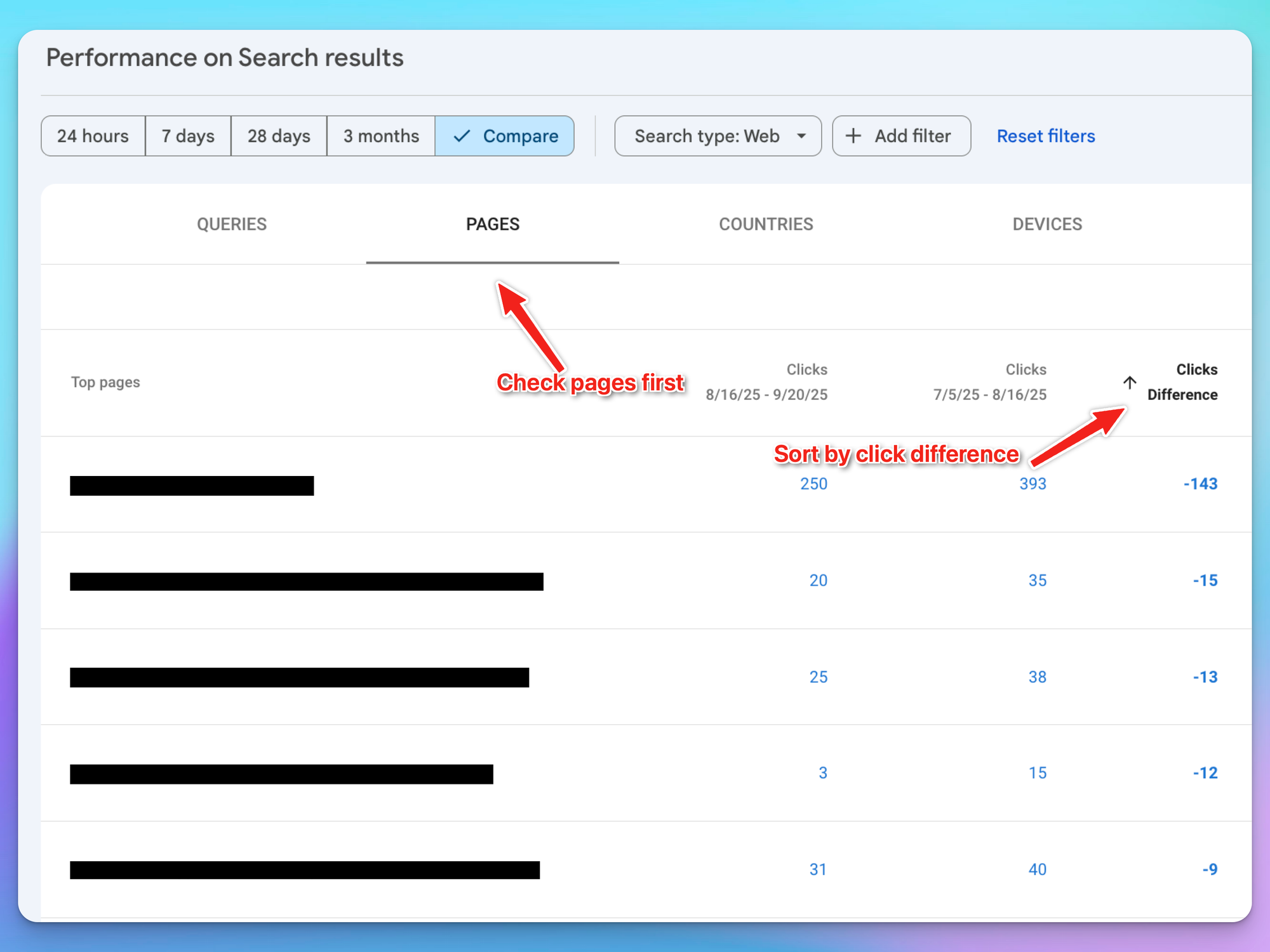Sort by the Clicks Difference column header

[1182, 382]
